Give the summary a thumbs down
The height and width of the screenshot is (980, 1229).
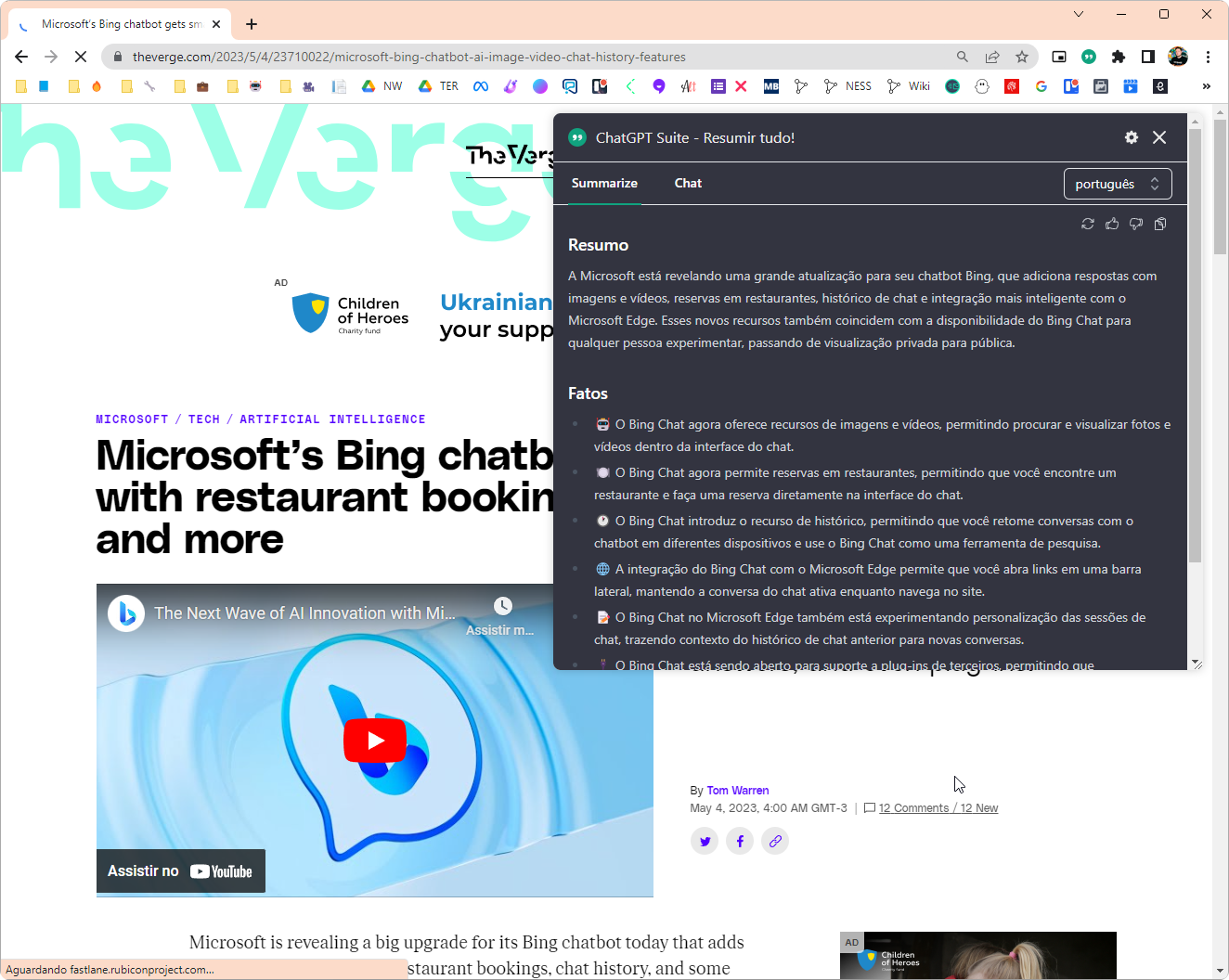pyautogui.click(x=1136, y=224)
